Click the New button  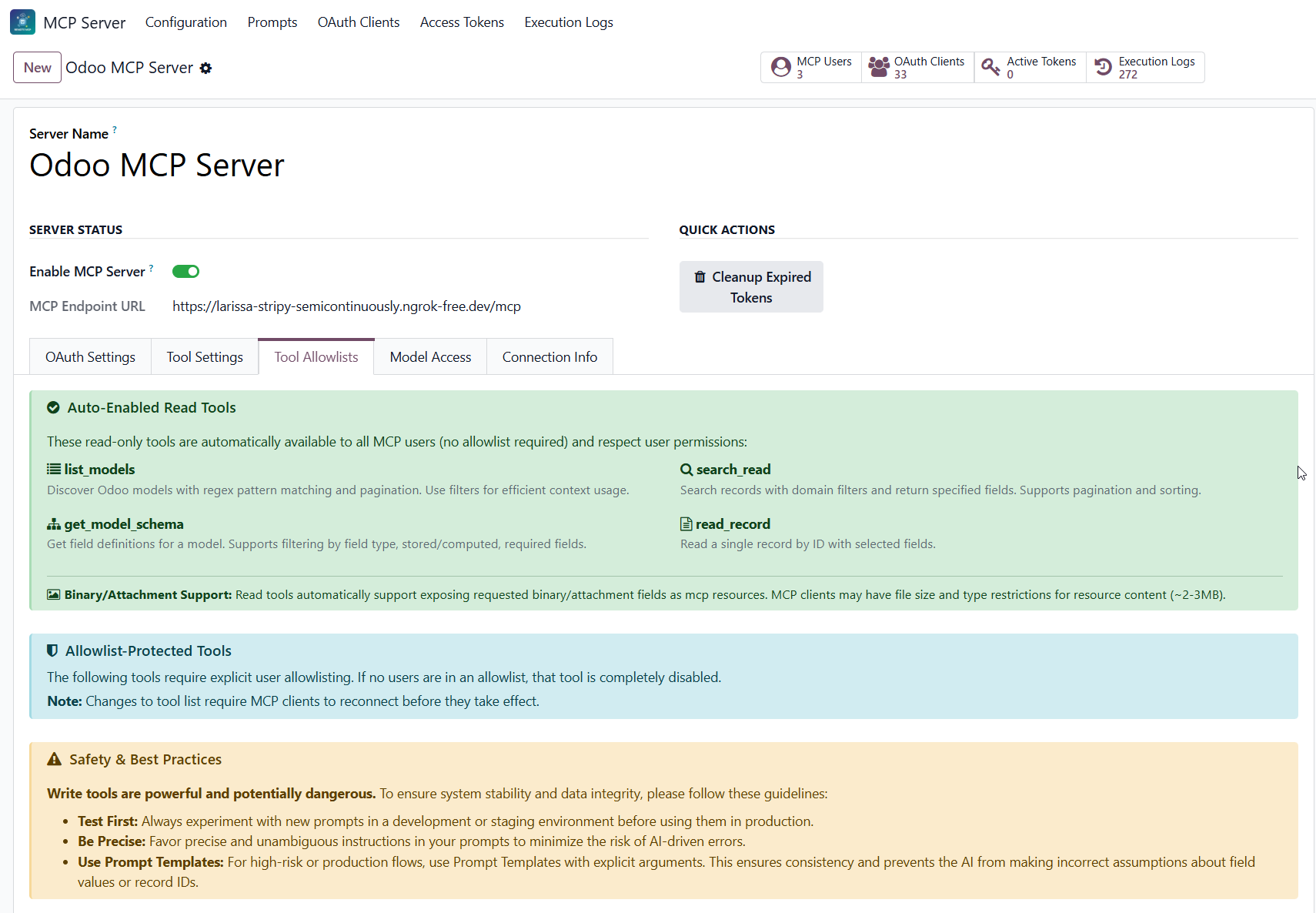[x=37, y=67]
